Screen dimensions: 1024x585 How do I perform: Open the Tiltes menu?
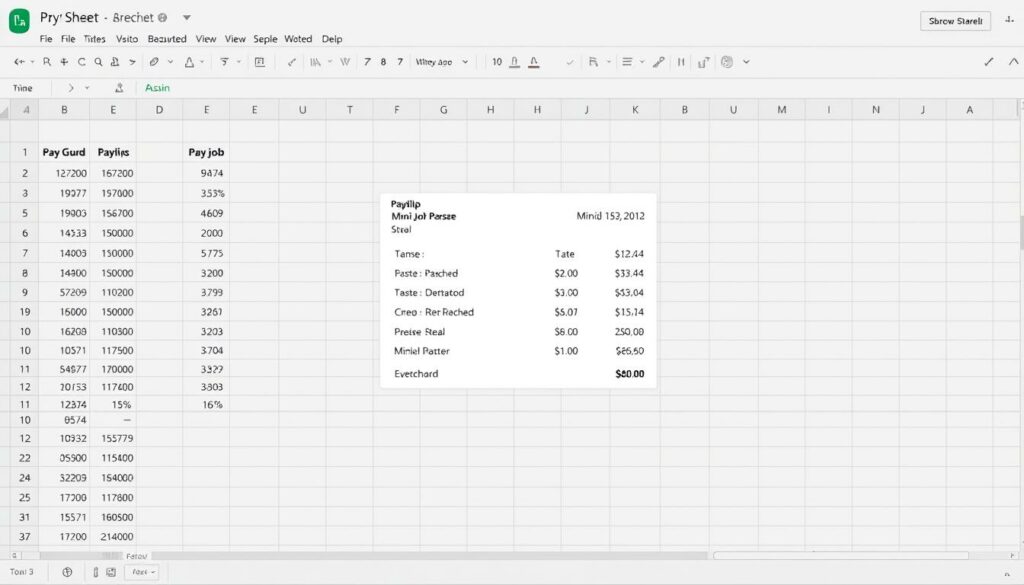[95, 39]
